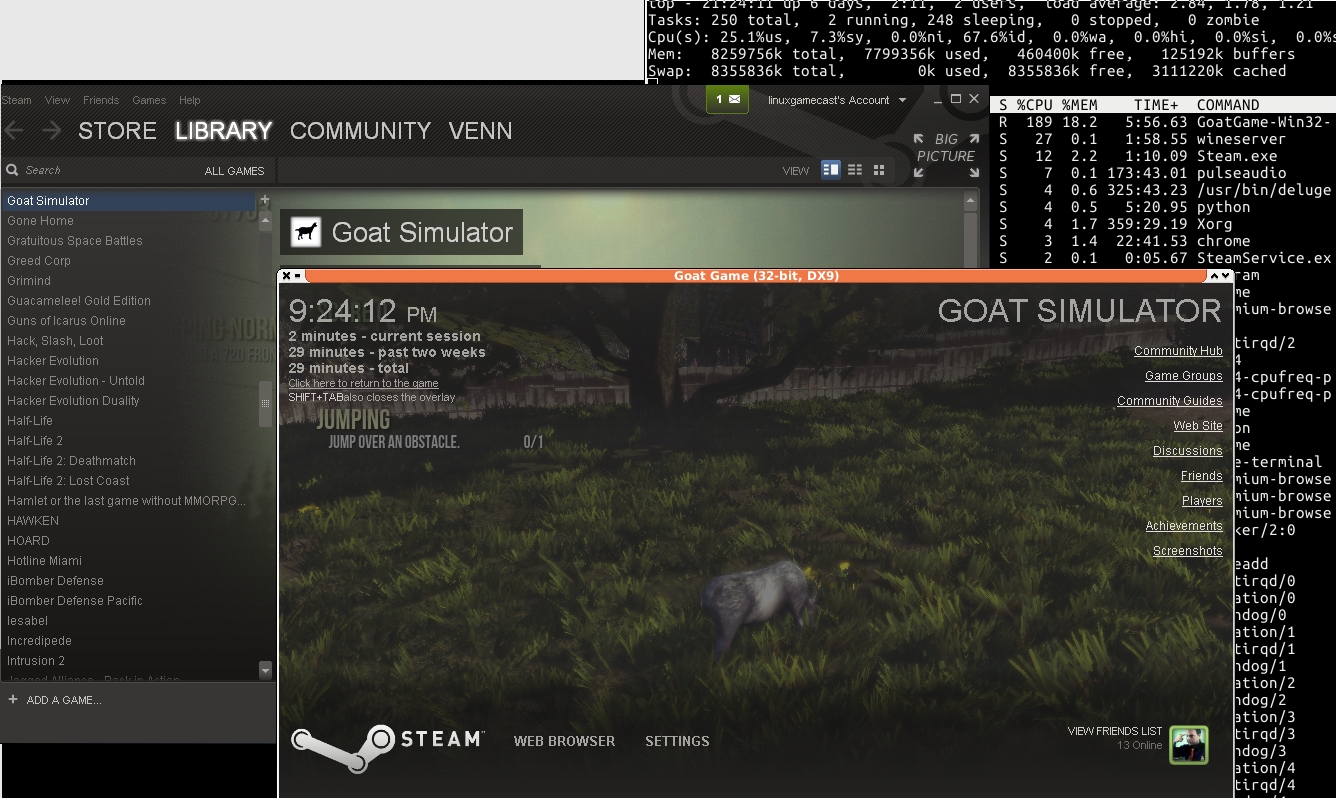Screen dimensions: 1336x798
Task: Open the Web Site link
Action: pyautogui.click(x=1198, y=426)
